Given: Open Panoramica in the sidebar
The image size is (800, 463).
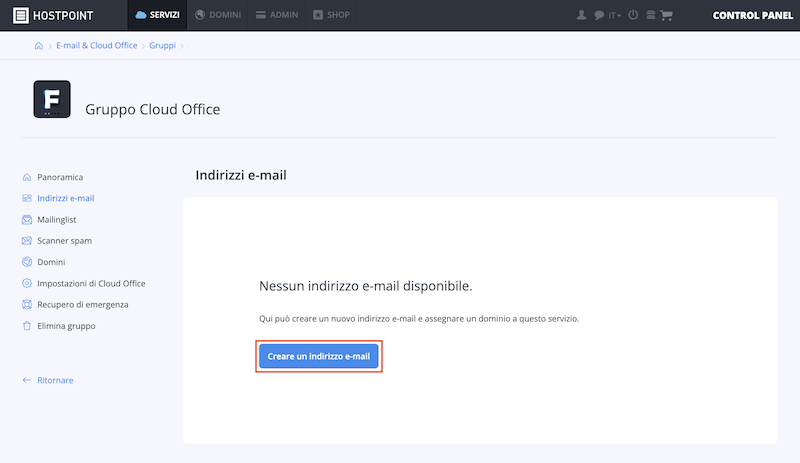Looking at the screenshot, I should point(60,177).
